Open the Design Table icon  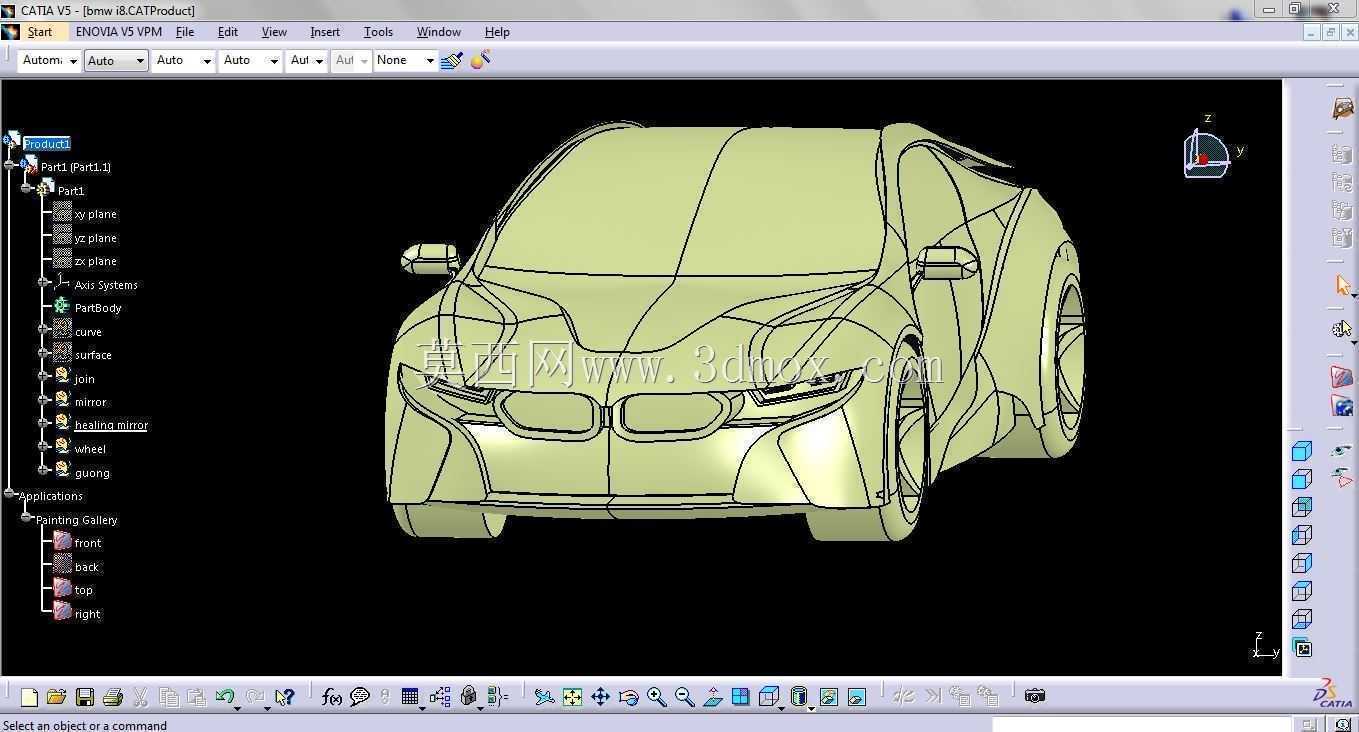pyautogui.click(x=410, y=697)
